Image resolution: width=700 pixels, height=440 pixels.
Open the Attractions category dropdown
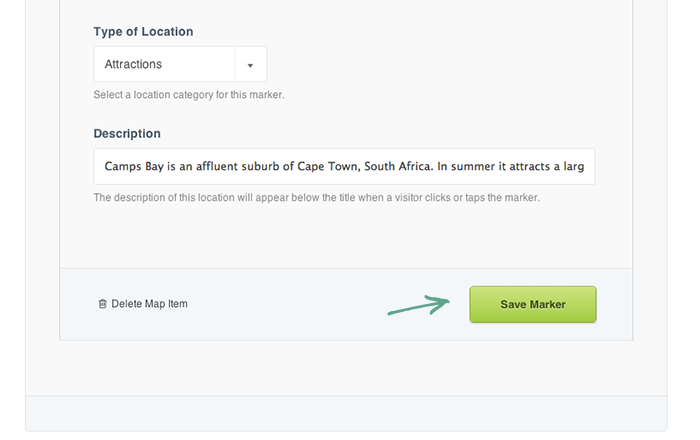(x=180, y=65)
